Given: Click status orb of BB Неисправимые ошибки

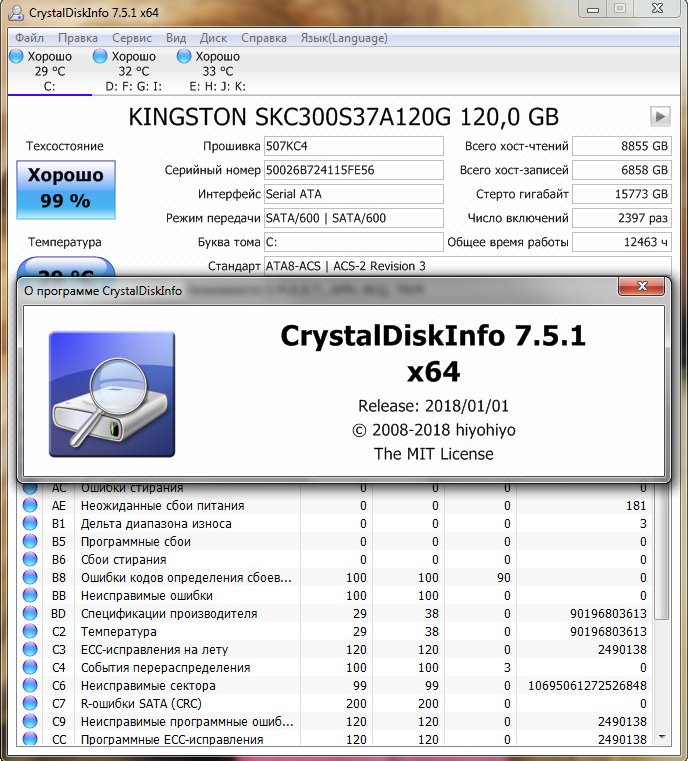Looking at the screenshot, I should 30,595.
